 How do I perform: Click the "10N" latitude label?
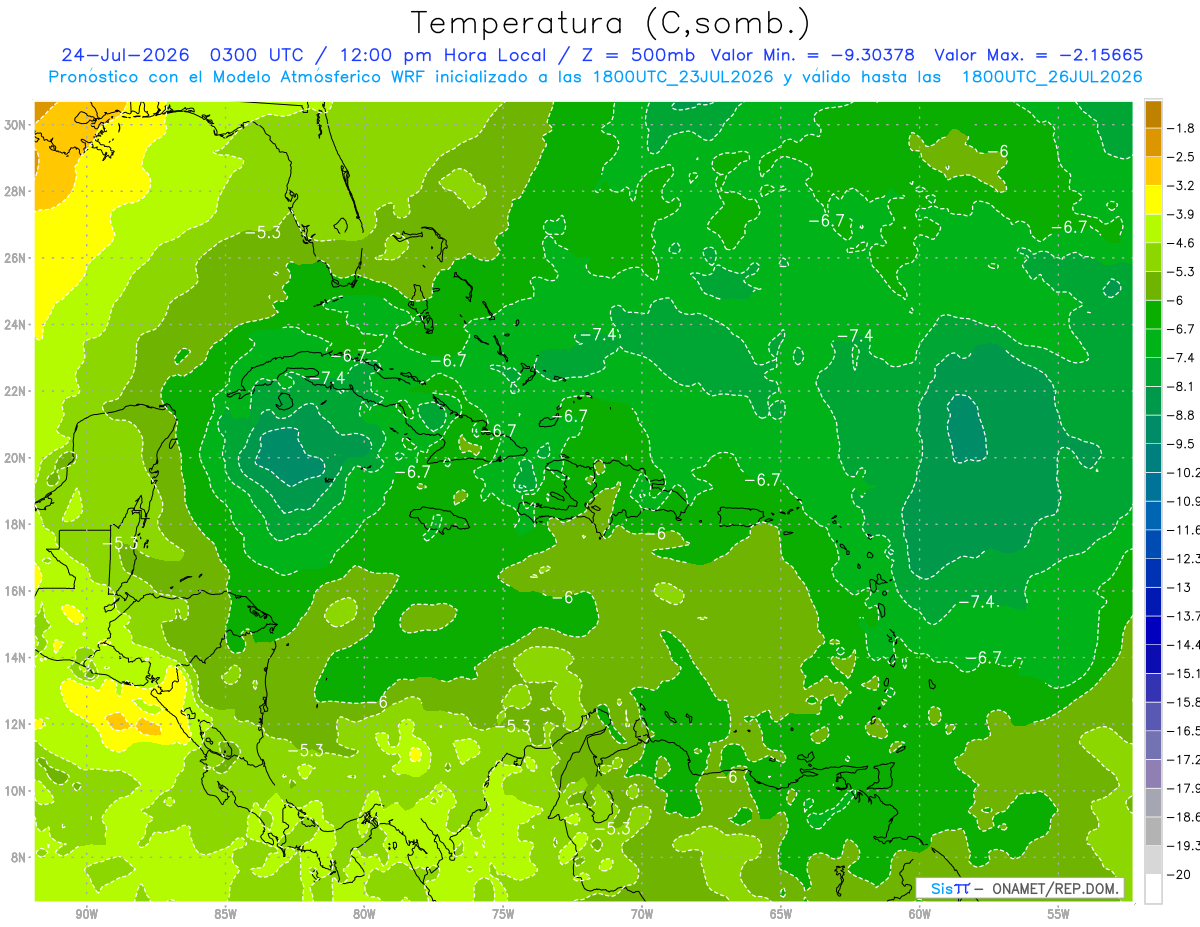[x=16, y=790]
